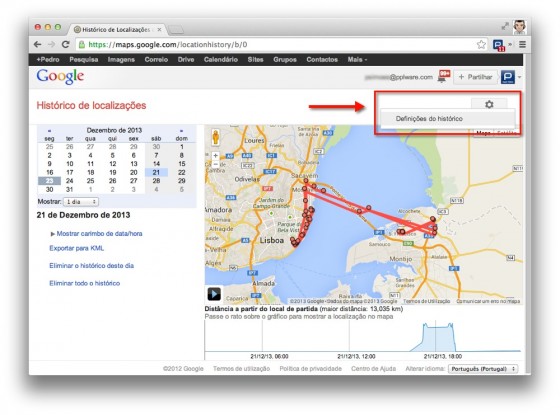
Task: Open the +Pedro menu item
Action: pos(48,60)
